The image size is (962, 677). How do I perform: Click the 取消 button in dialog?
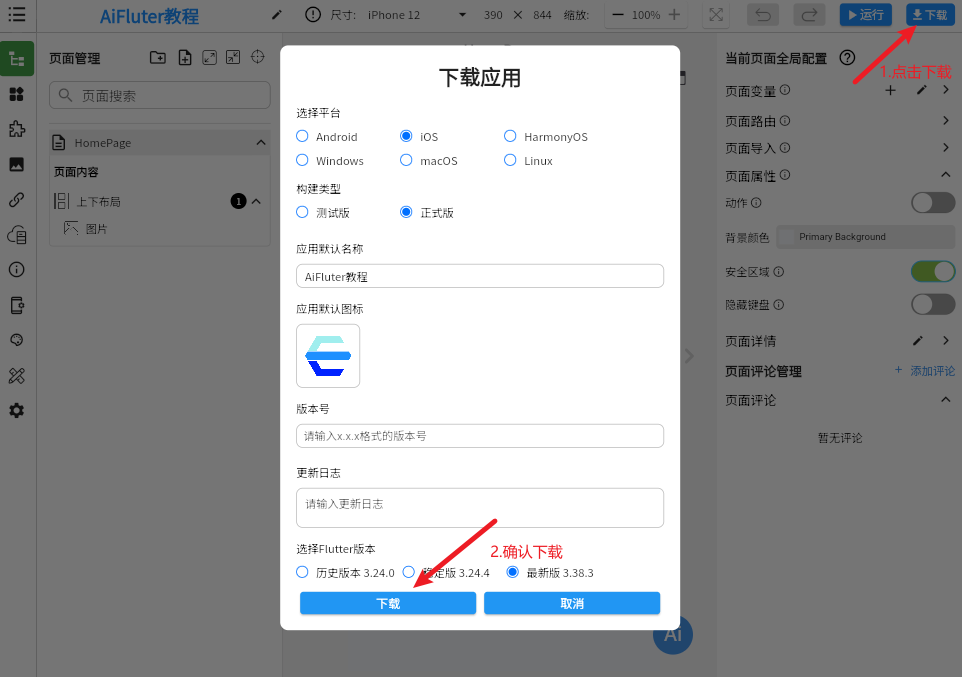point(572,603)
